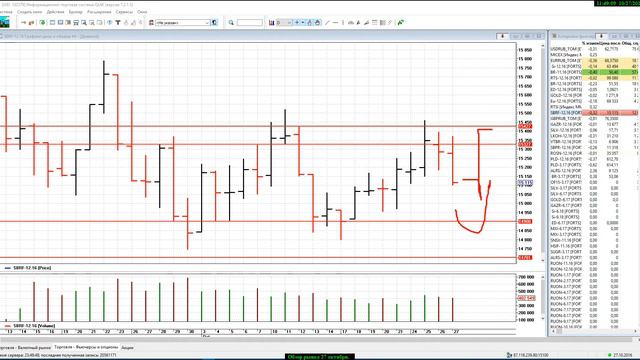Viewport: 640px width, 360px height.
Task: Select the Si-12.16 row
Action: [594, 66]
